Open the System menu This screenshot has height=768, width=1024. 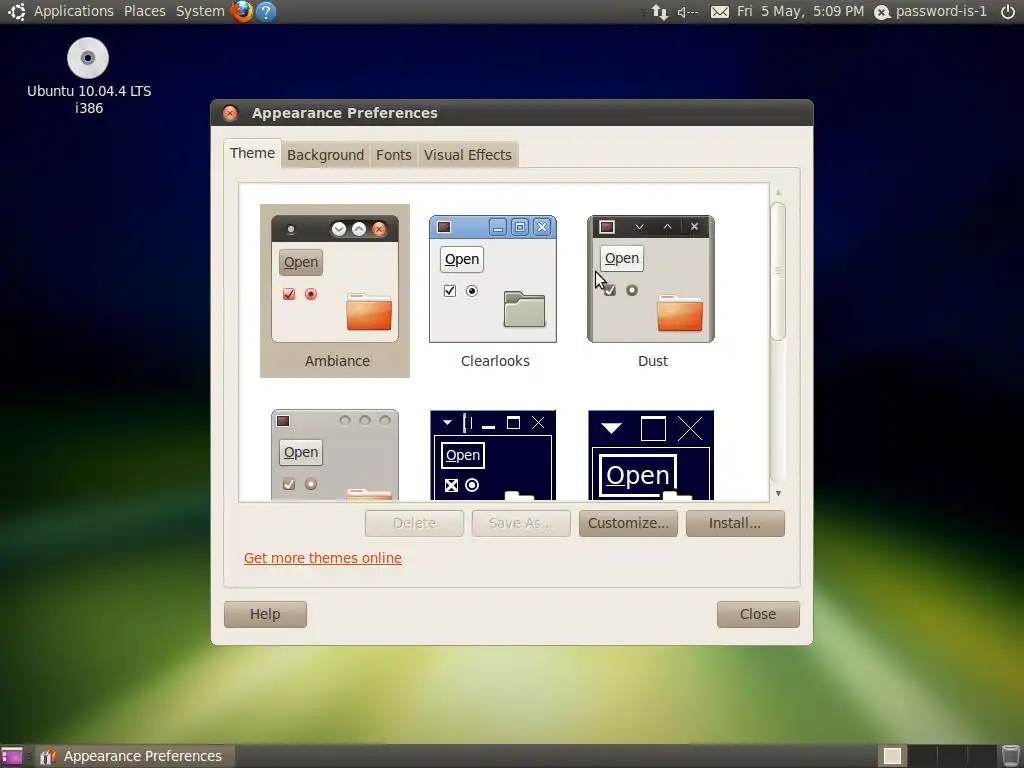[200, 11]
